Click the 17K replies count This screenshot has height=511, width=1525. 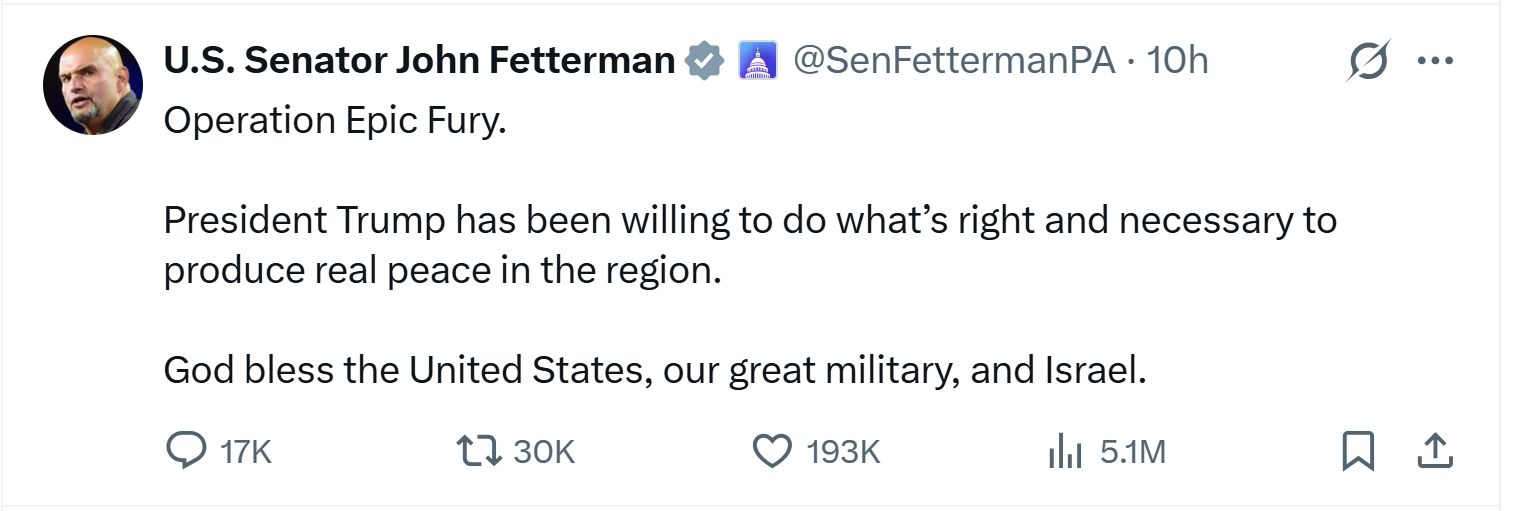click(246, 453)
